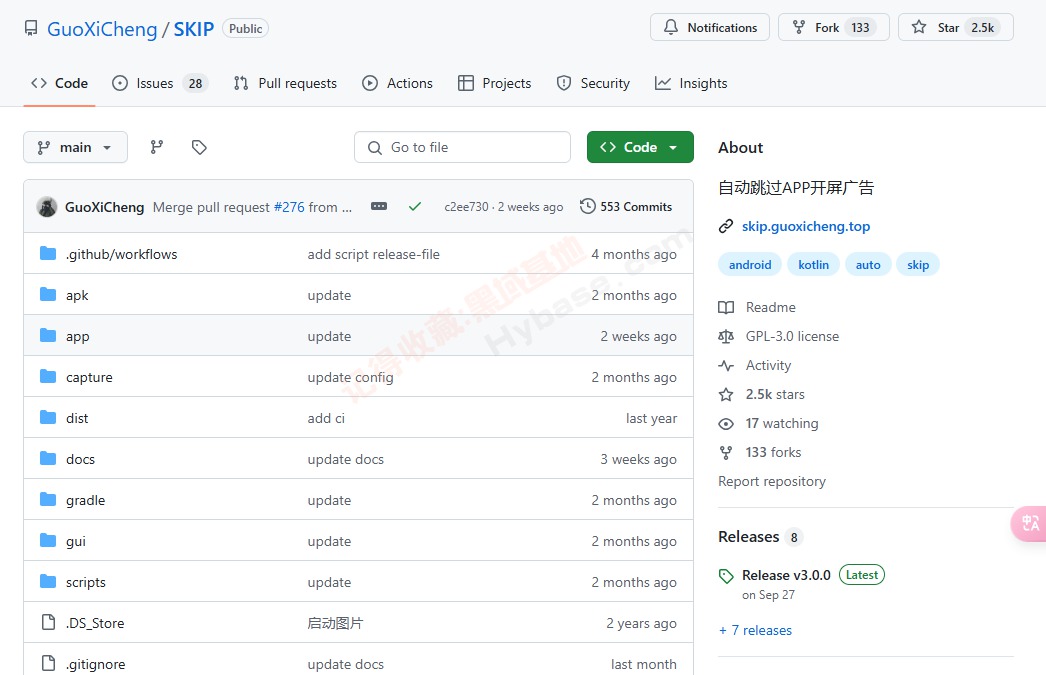This screenshot has width=1046, height=675.
Task: Open the Projects tab
Action: click(494, 83)
